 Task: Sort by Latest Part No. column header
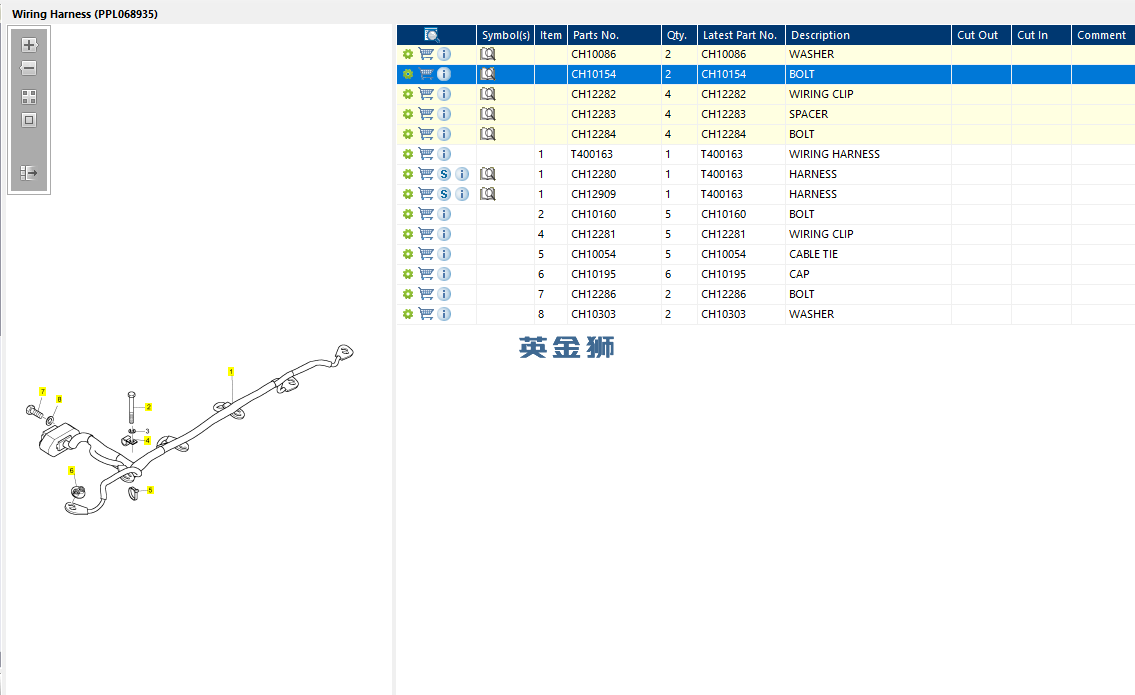coord(741,35)
